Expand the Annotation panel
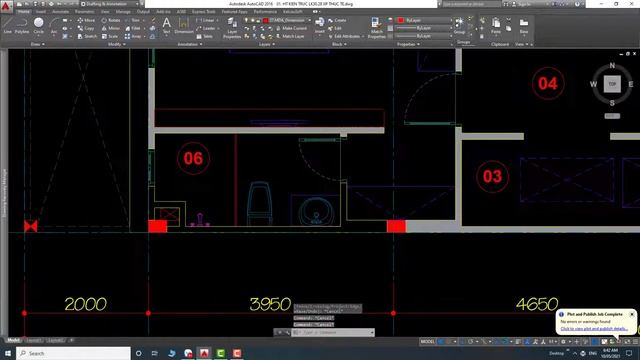This screenshot has height=360, width=640. point(190,44)
